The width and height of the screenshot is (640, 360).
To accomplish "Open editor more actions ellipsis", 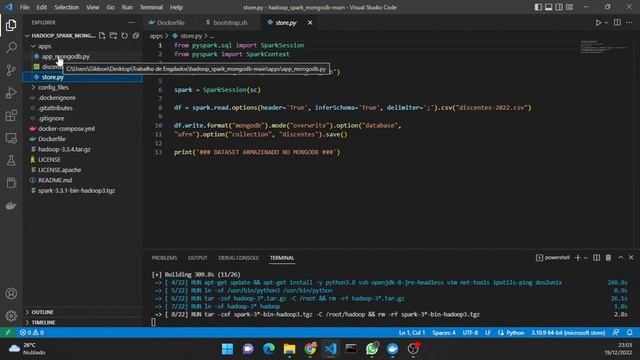I will point(629,22).
